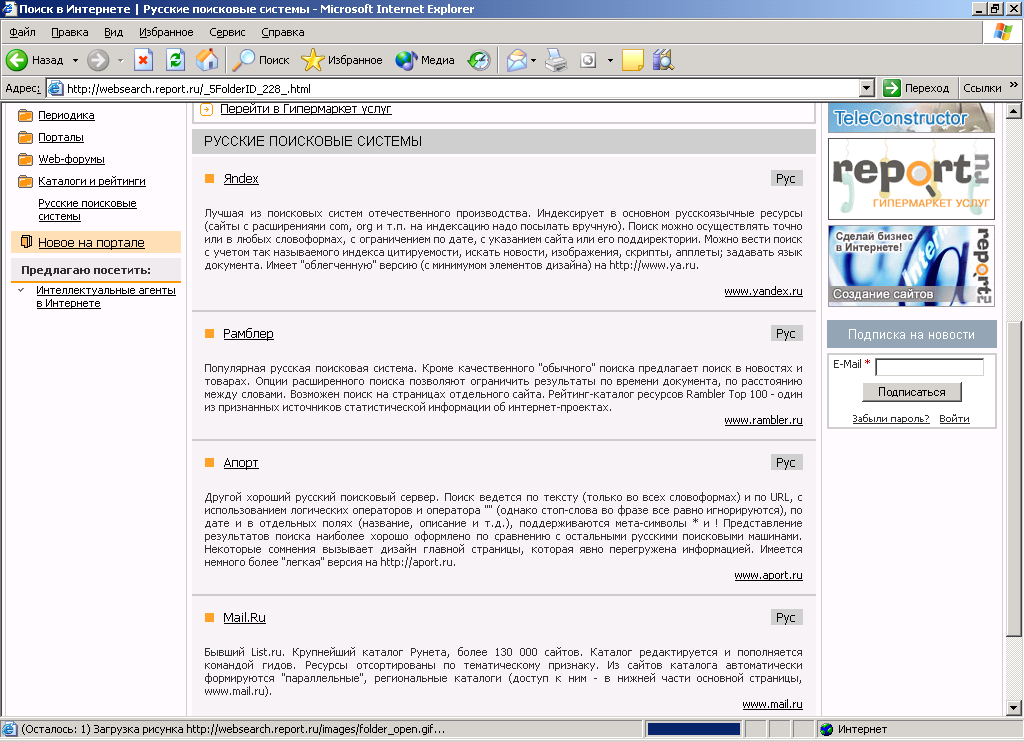Viewport: 1024px width, 742px height.
Task: Follow the www.mail.ru link
Action: (x=773, y=704)
